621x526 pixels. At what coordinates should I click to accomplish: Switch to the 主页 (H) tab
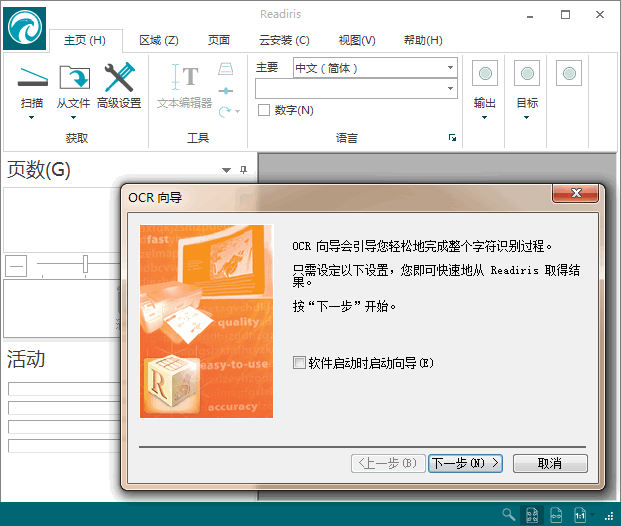tap(85, 40)
